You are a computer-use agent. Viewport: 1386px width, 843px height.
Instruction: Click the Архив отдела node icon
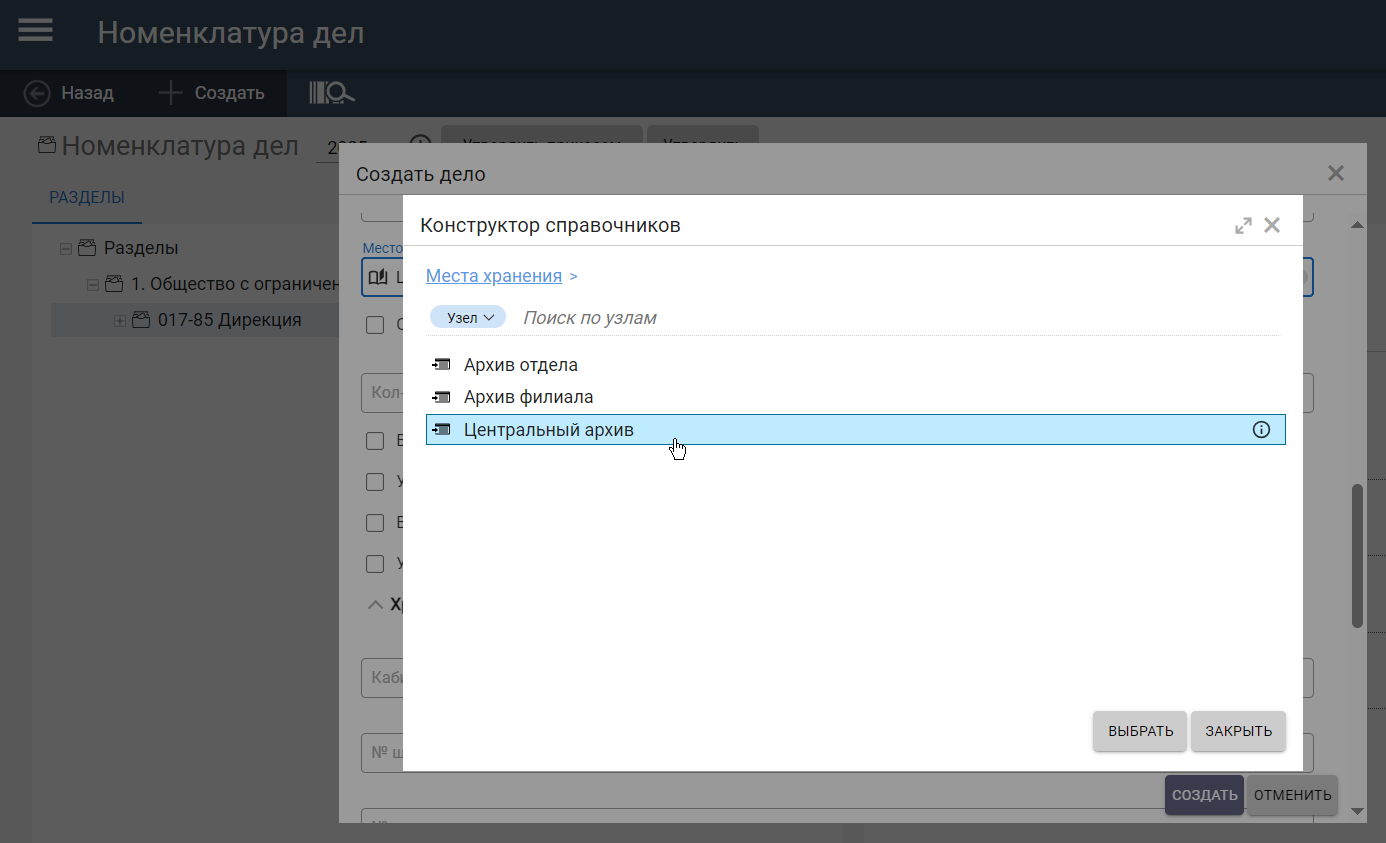[x=441, y=365]
